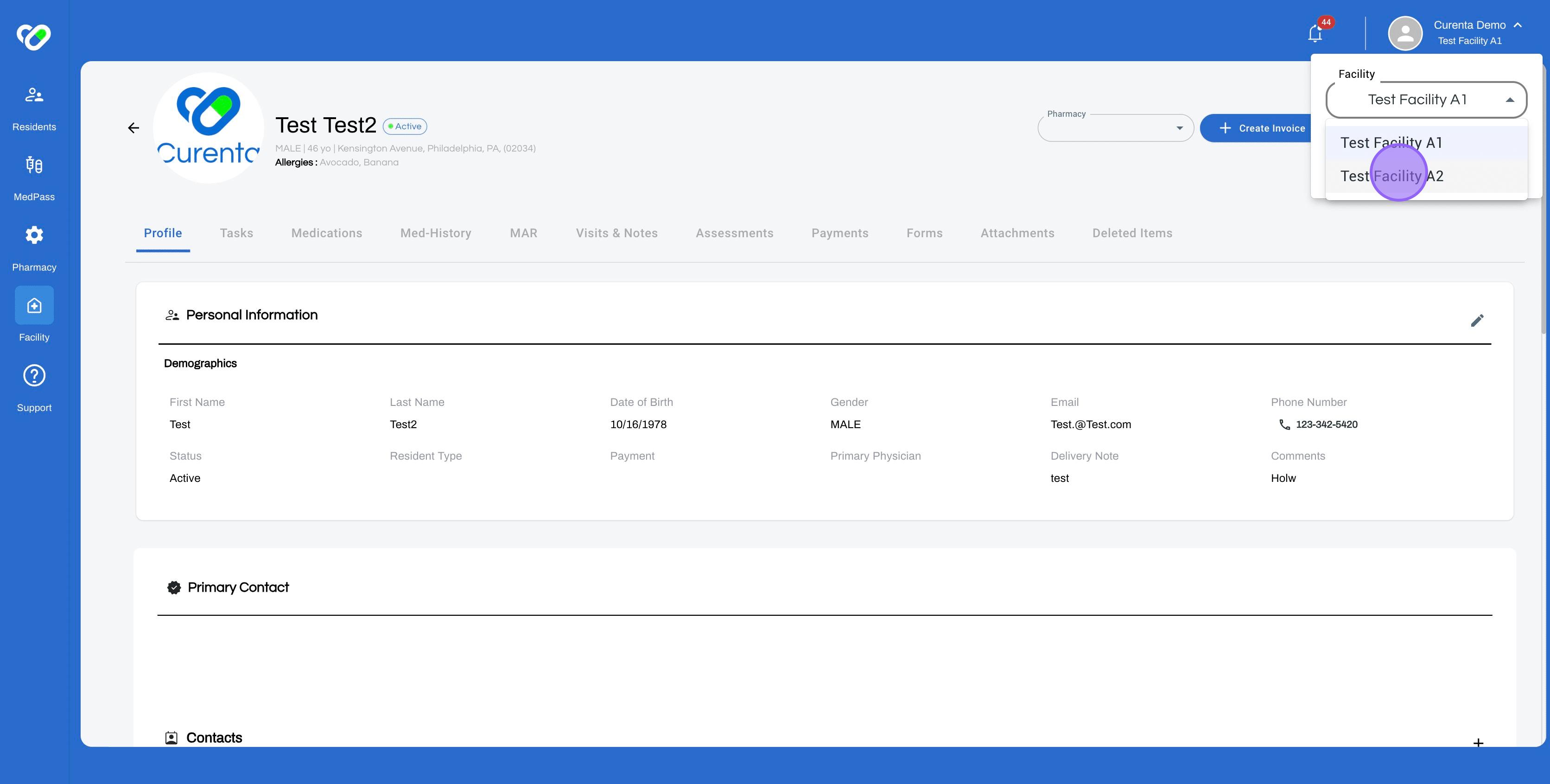Collapse the Facility select showing Test Facility A1

tap(1426, 100)
